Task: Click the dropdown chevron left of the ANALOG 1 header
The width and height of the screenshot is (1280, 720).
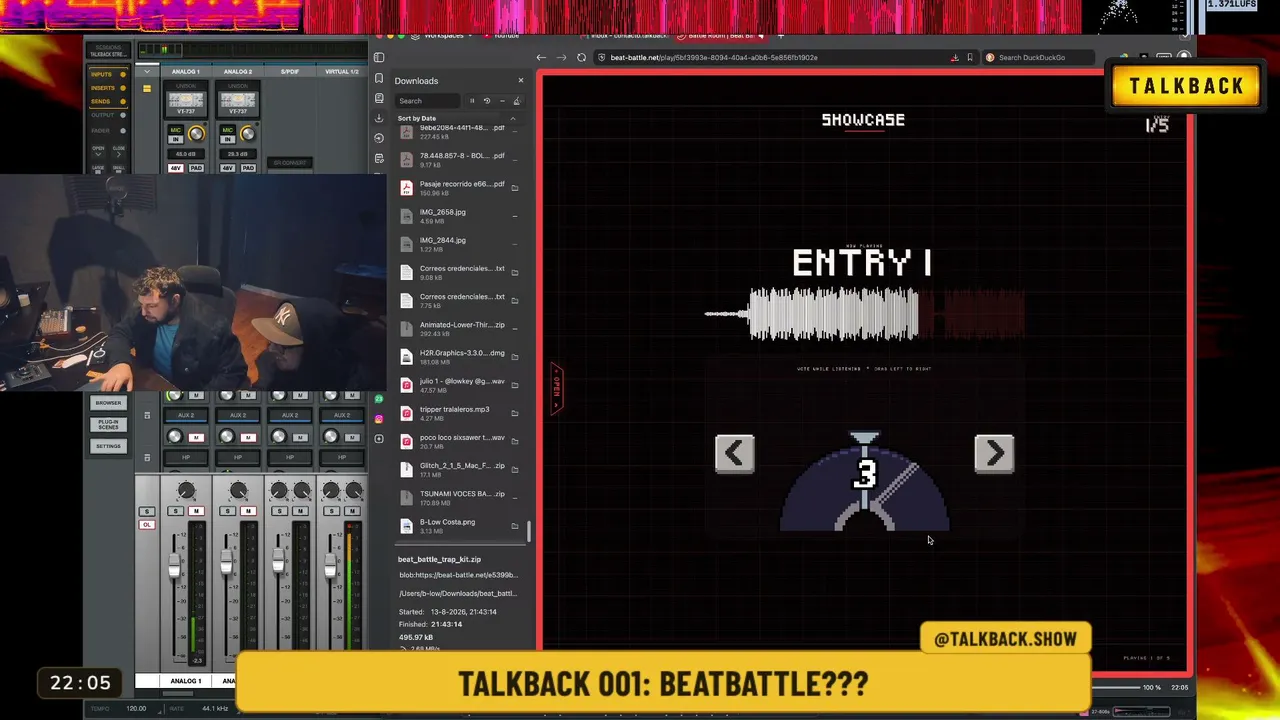Action: (x=147, y=72)
